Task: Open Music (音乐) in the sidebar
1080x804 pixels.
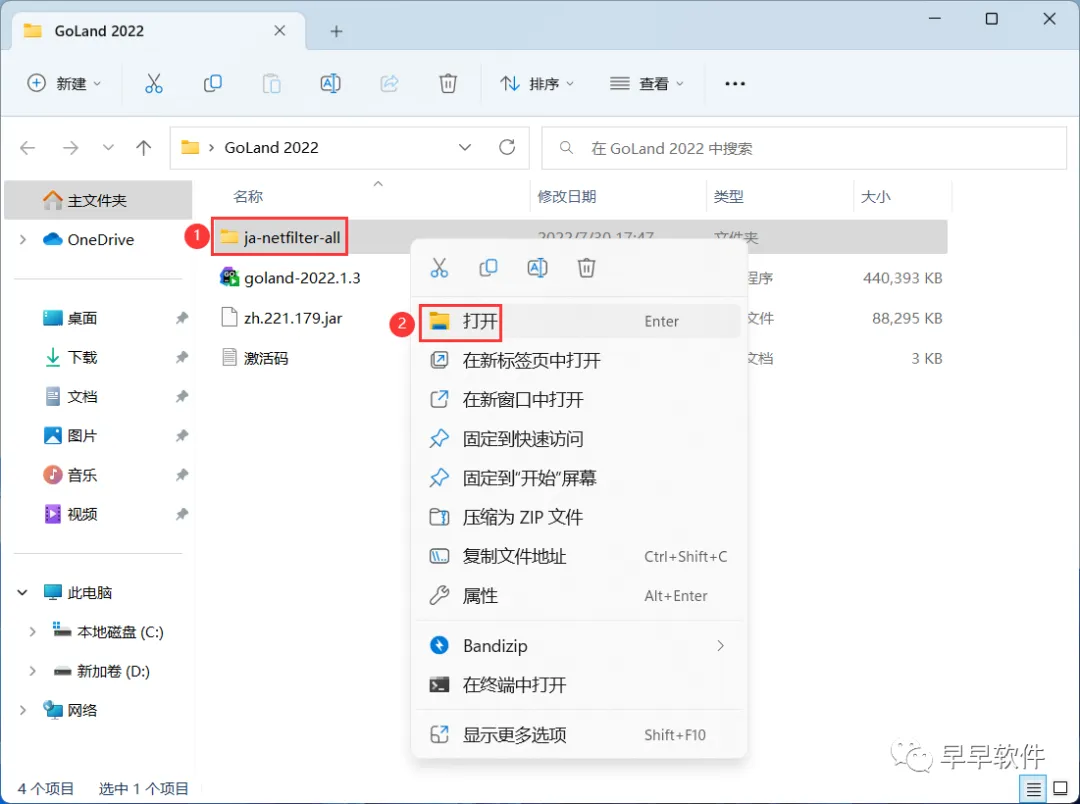Action: 70,475
